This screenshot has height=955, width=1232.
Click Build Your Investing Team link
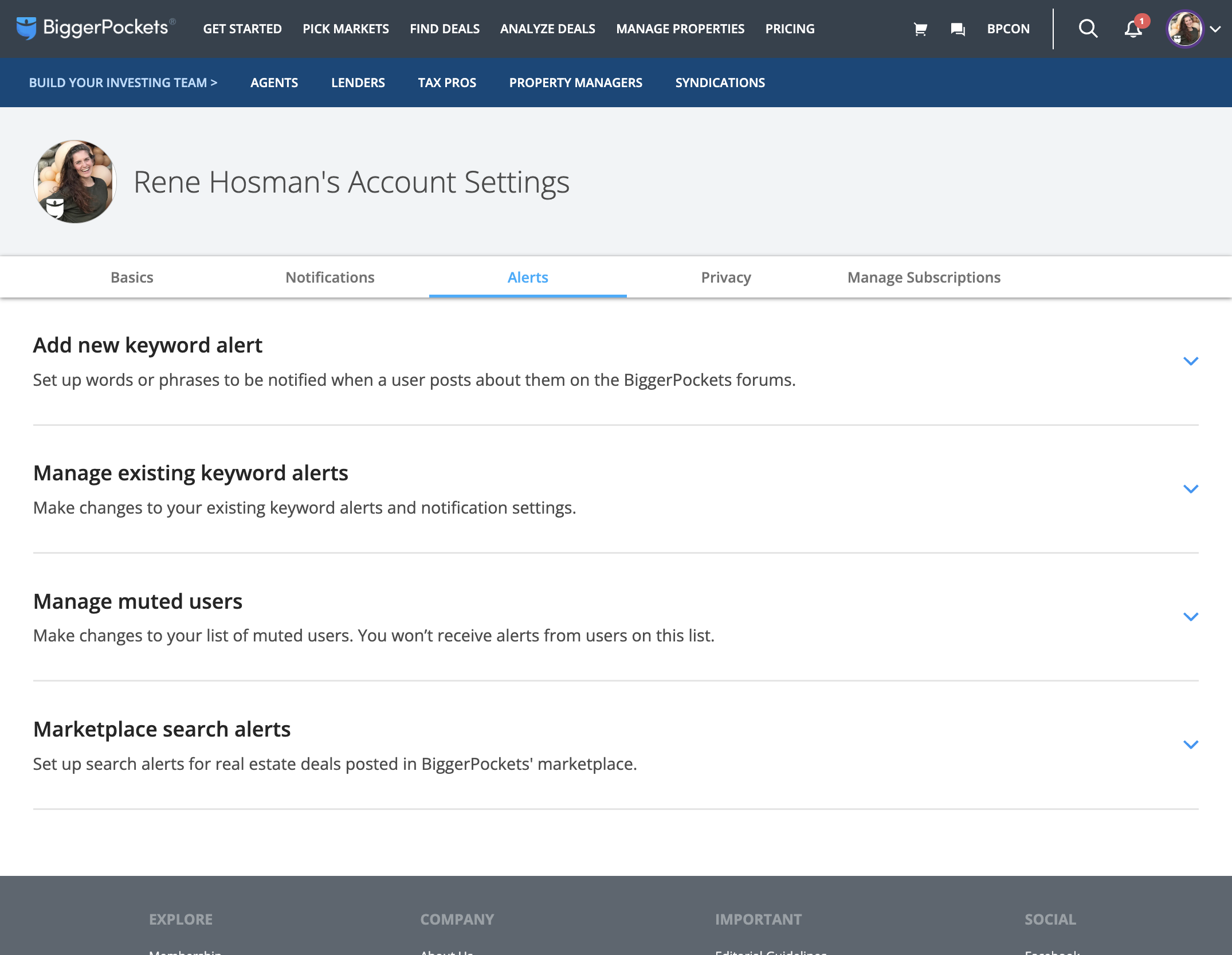pos(123,83)
